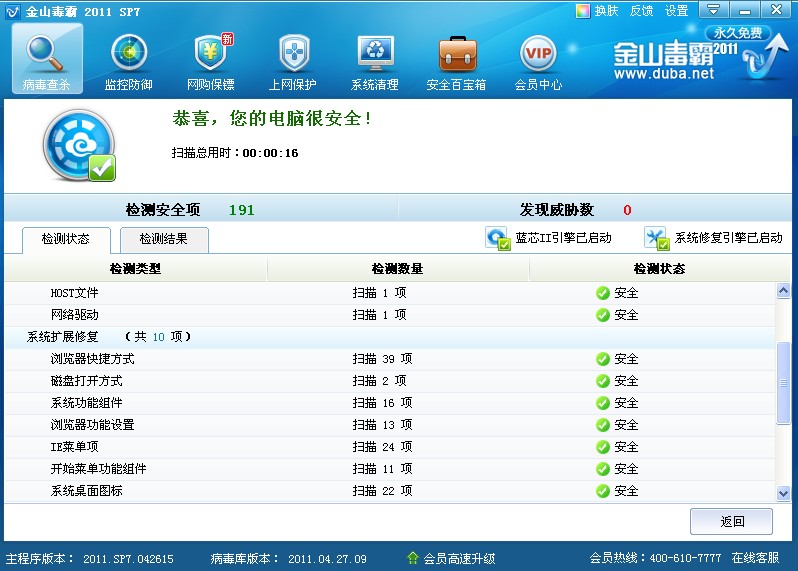This screenshot has height=571, width=798.
Task: Collapse the 系统扩展修复 group header
Action: (x=389, y=337)
